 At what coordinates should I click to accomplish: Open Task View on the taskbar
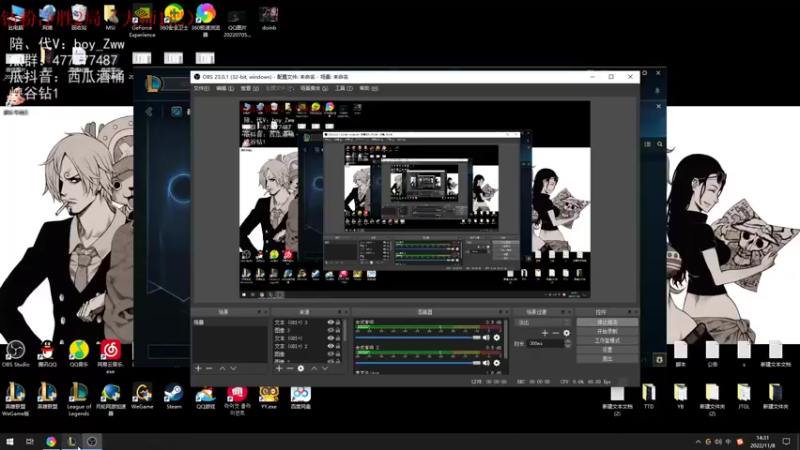(30, 442)
